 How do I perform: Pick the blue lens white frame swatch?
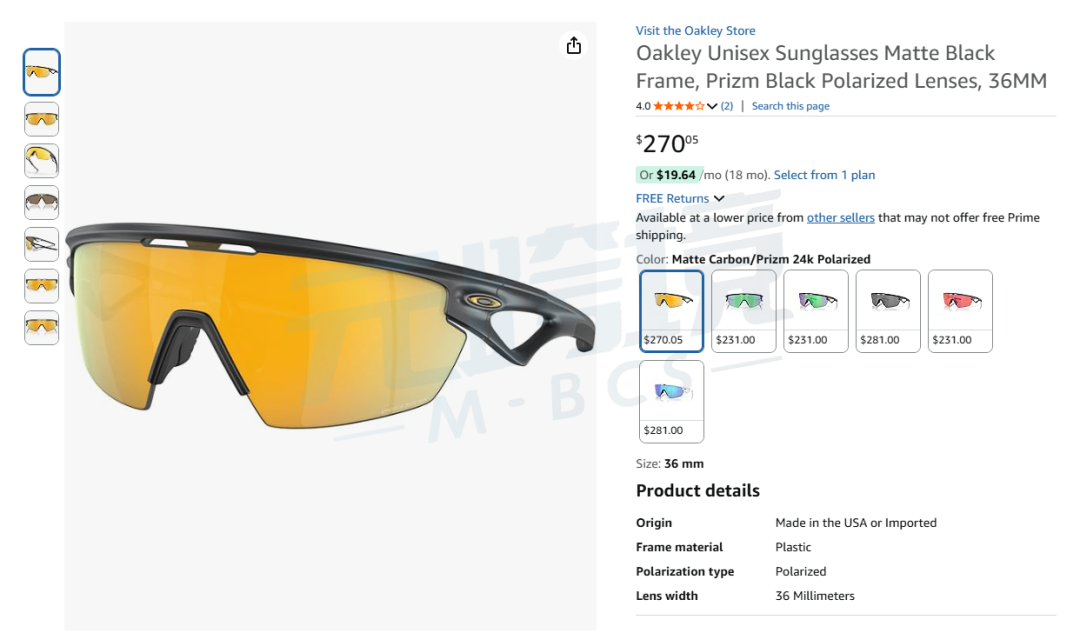coord(672,402)
